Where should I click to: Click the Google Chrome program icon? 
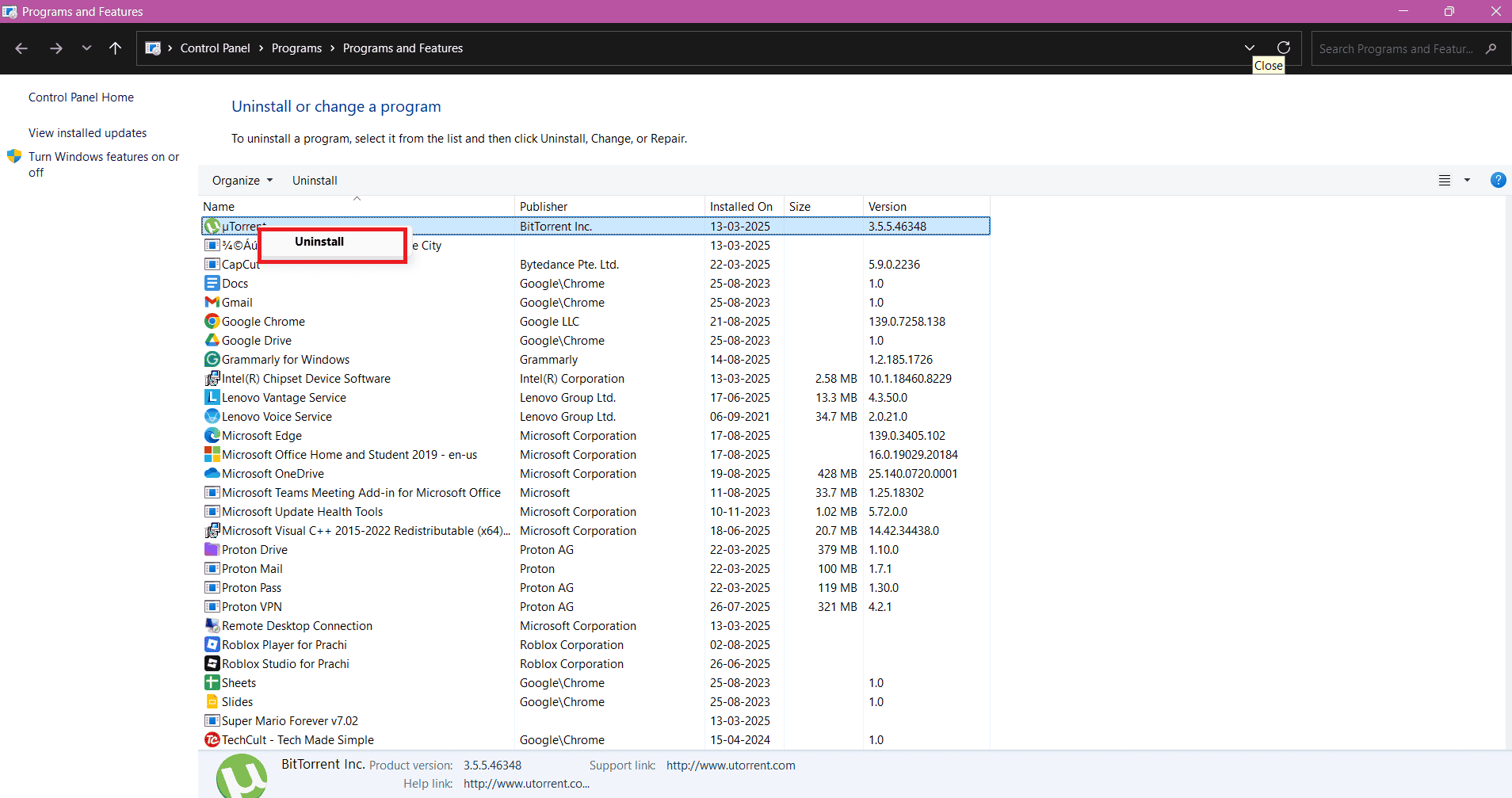[212, 321]
